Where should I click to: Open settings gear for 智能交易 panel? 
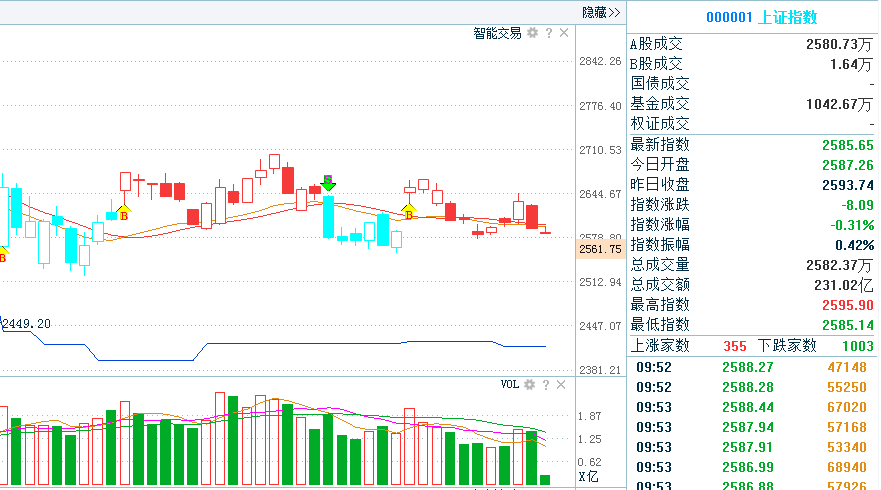[x=532, y=33]
